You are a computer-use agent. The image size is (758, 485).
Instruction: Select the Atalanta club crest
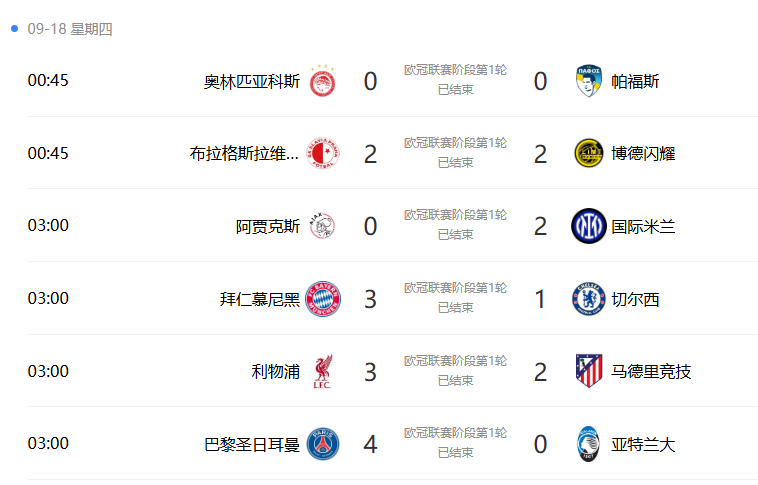click(x=589, y=444)
